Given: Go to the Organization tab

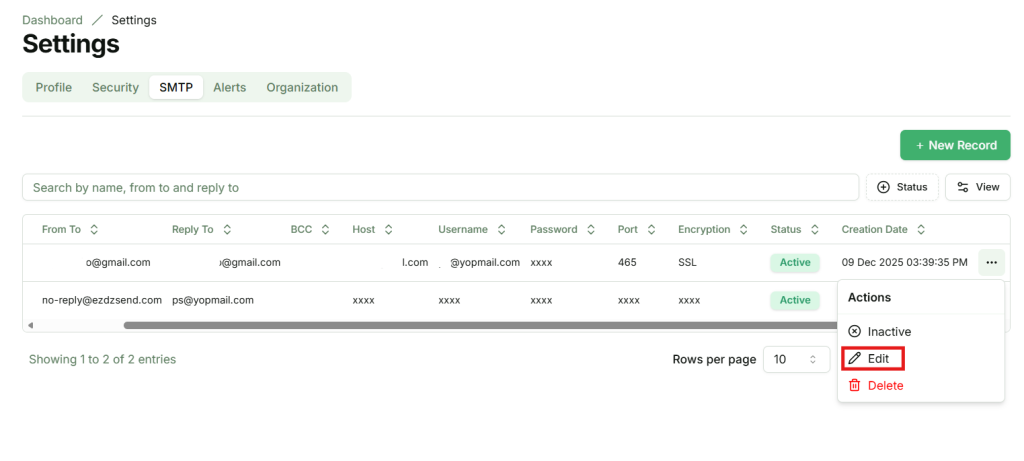Looking at the screenshot, I should tap(302, 88).
